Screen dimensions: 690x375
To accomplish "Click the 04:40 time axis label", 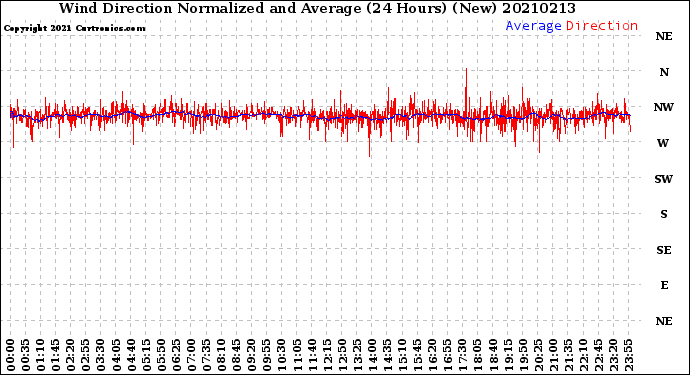I will click(x=131, y=355).
